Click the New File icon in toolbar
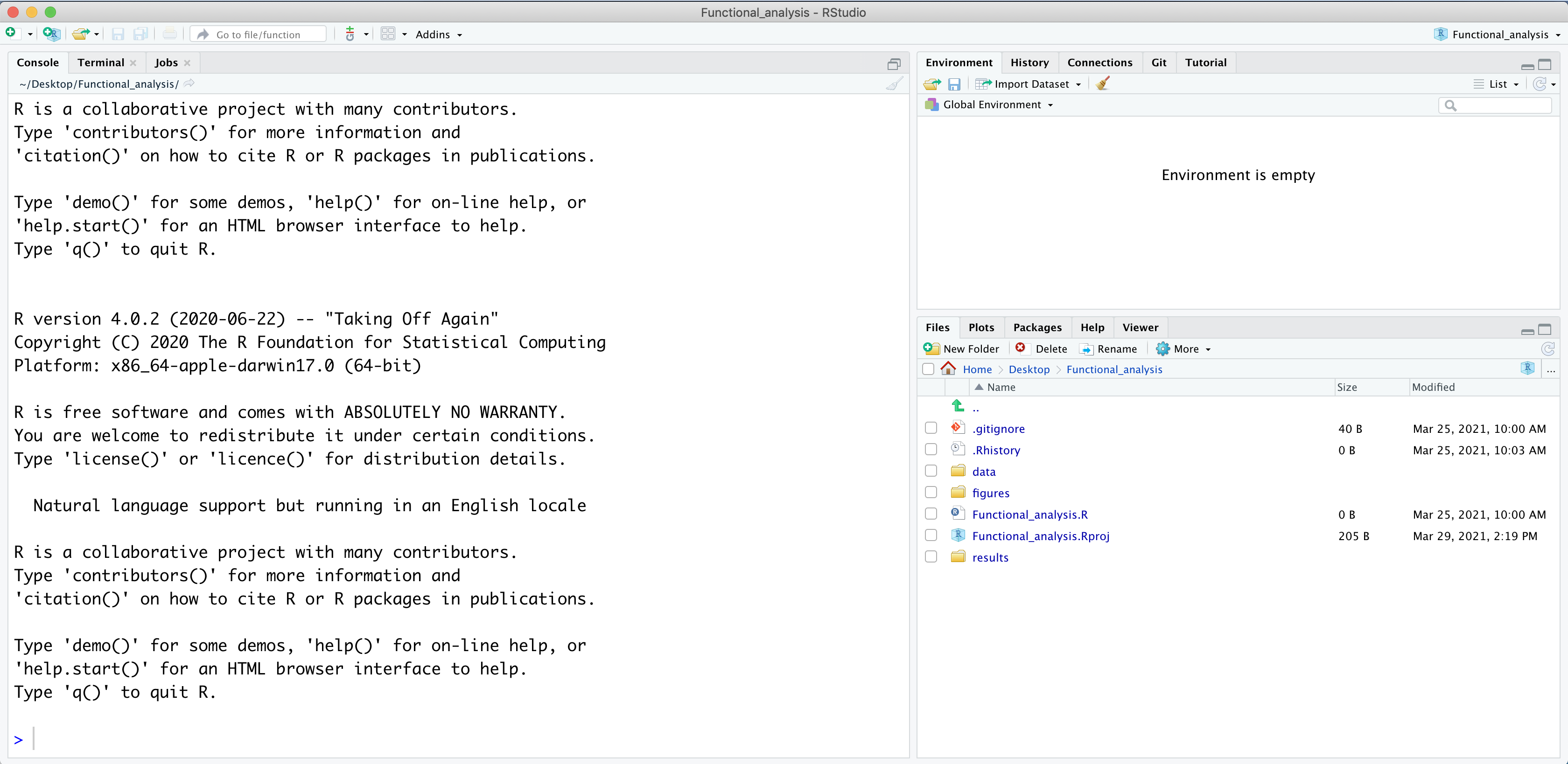 coord(11,34)
